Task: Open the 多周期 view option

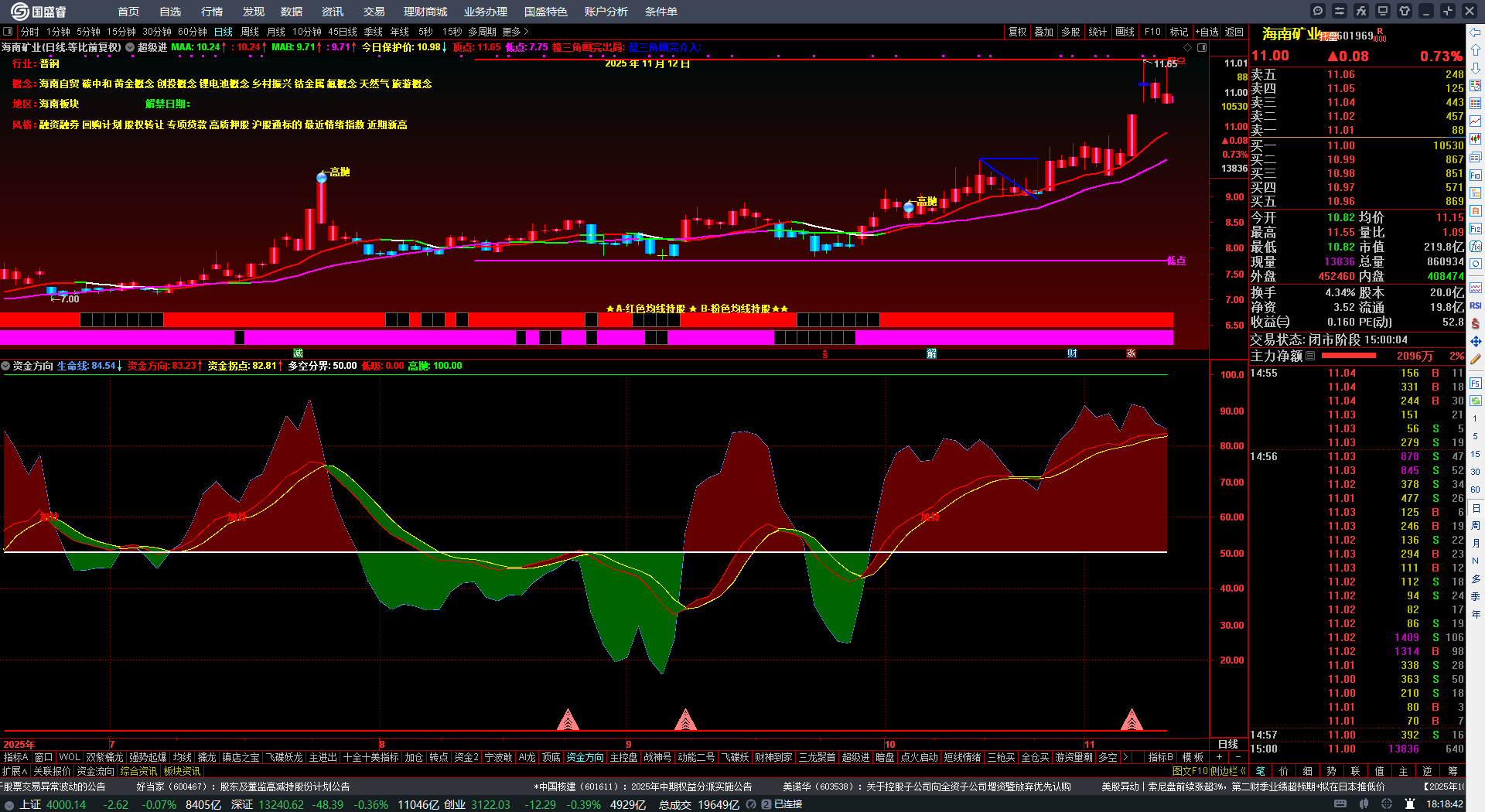Action: tap(482, 32)
